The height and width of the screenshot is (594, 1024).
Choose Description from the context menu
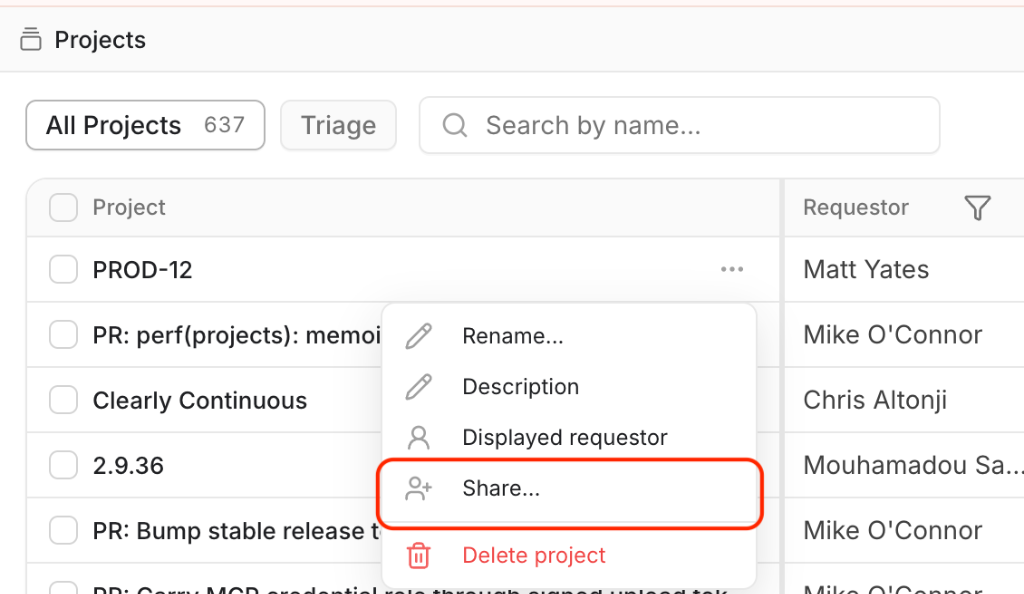[569, 386]
